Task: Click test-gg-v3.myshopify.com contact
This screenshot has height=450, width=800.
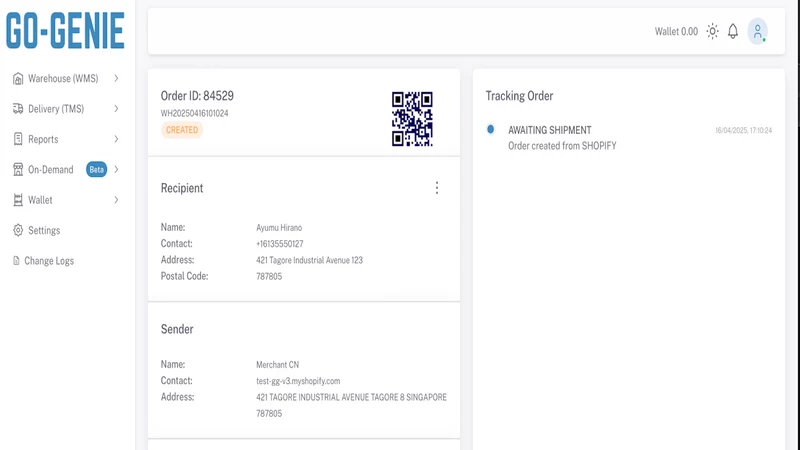Action: pos(298,381)
